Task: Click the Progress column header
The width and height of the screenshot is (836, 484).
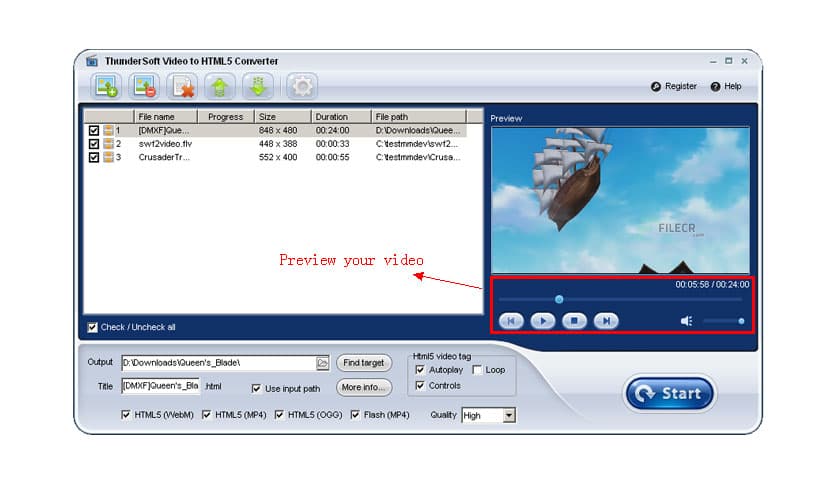Action: click(226, 117)
